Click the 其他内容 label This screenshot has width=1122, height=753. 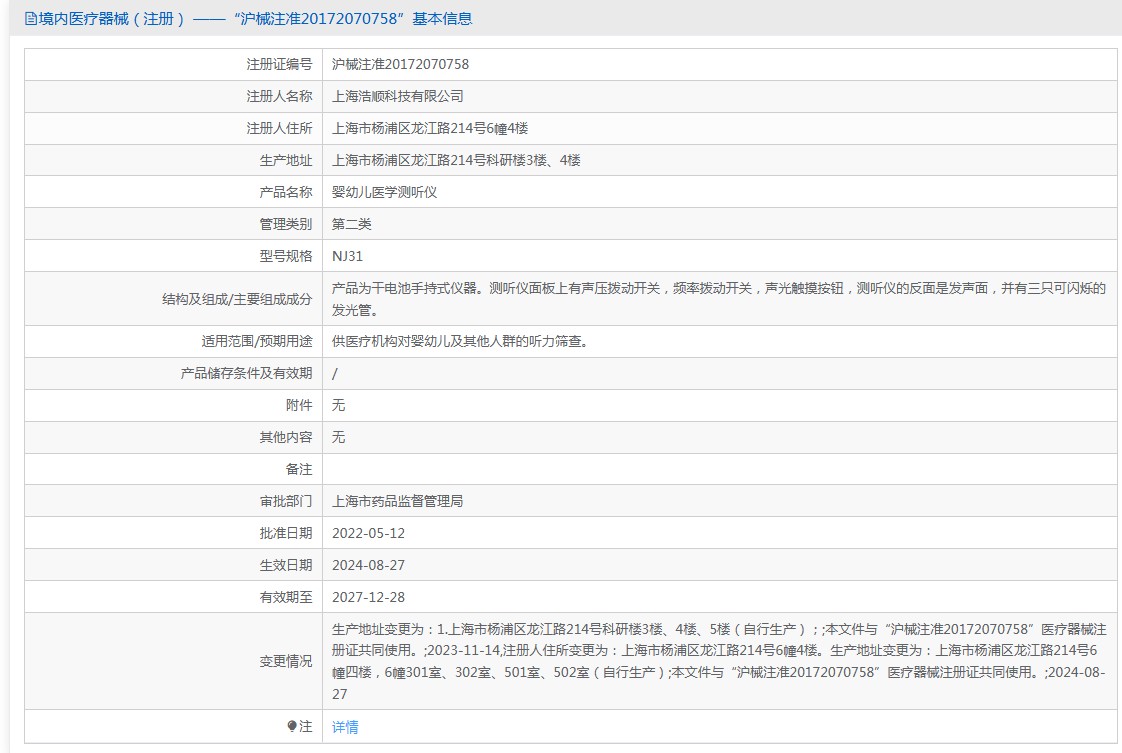[286, 437]
